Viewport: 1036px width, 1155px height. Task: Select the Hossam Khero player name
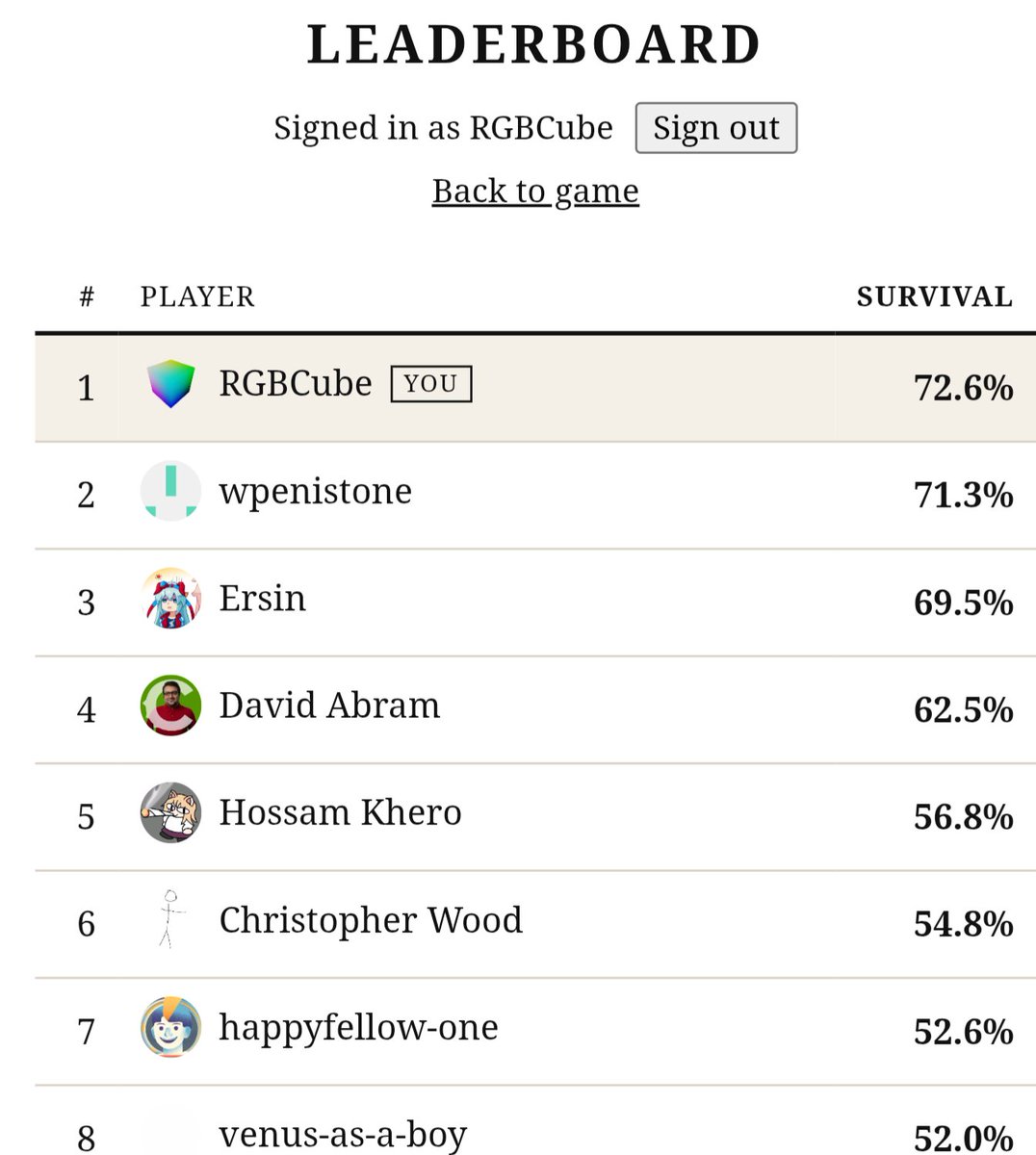pos(340,812)
